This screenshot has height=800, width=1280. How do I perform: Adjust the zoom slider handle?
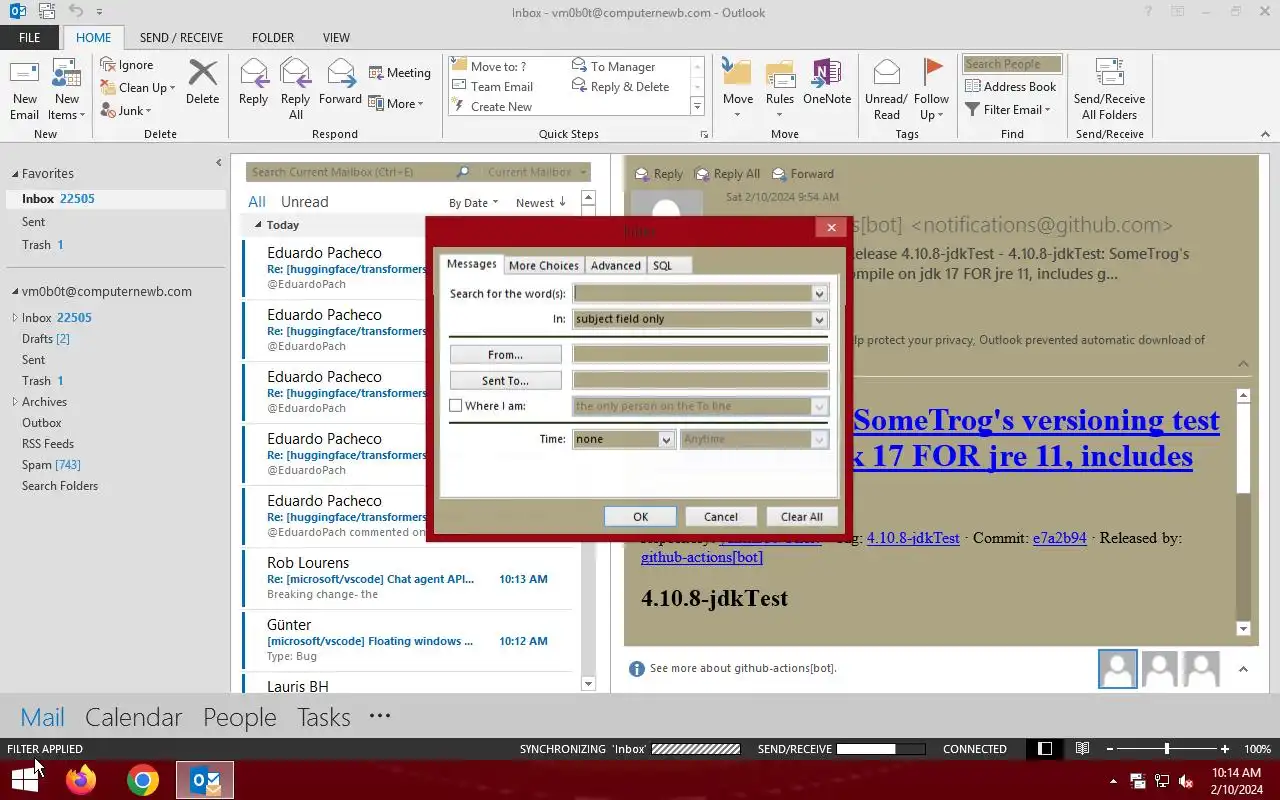(1166, 749)
